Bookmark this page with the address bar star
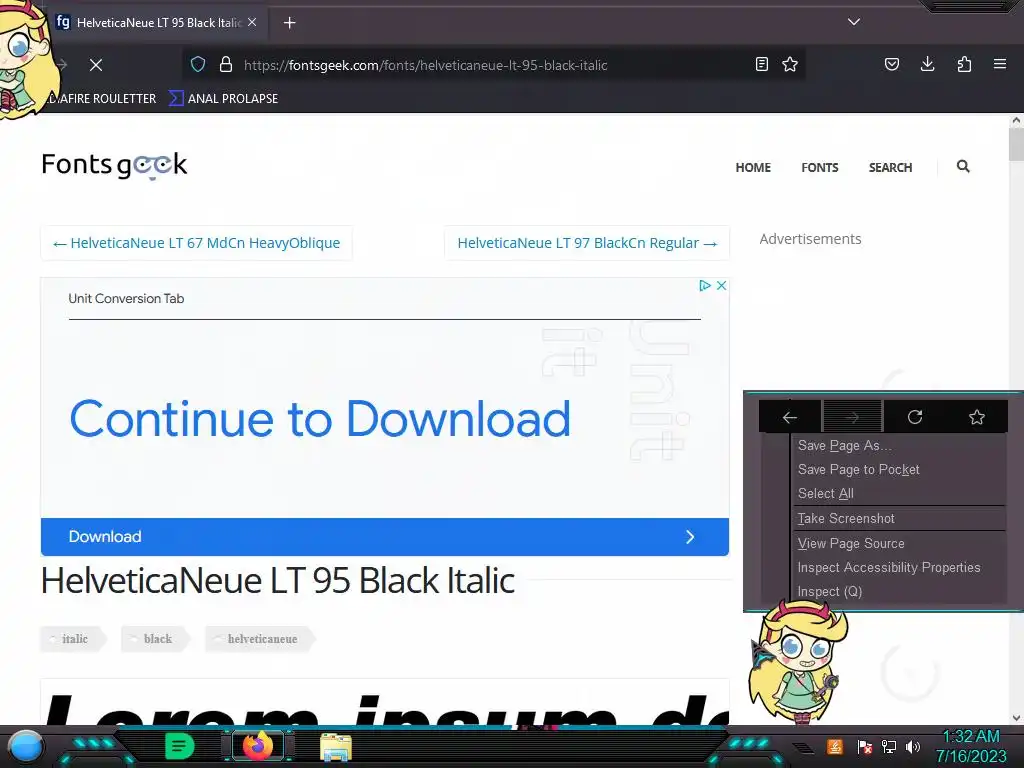This screenshot has height=768, width=1024. (790, 64)
